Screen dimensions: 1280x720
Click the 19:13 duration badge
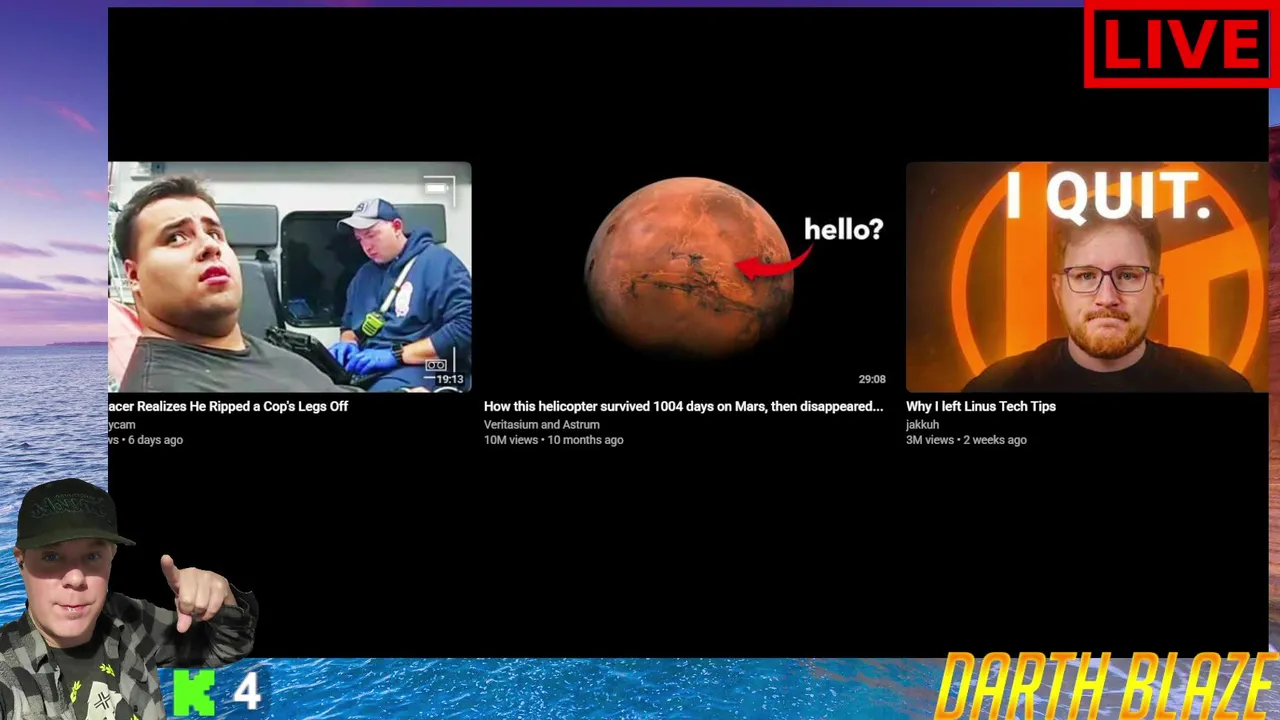point(450,380)
